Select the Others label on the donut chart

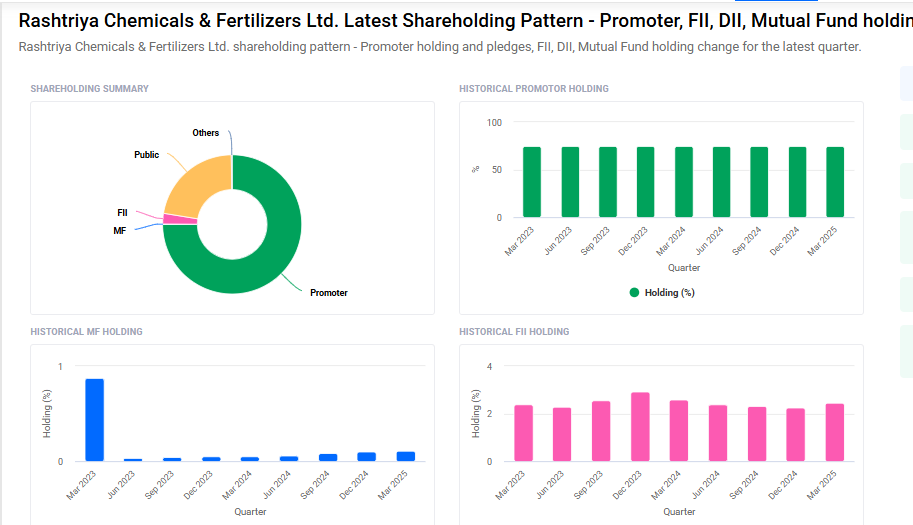[x=206, y=133]
